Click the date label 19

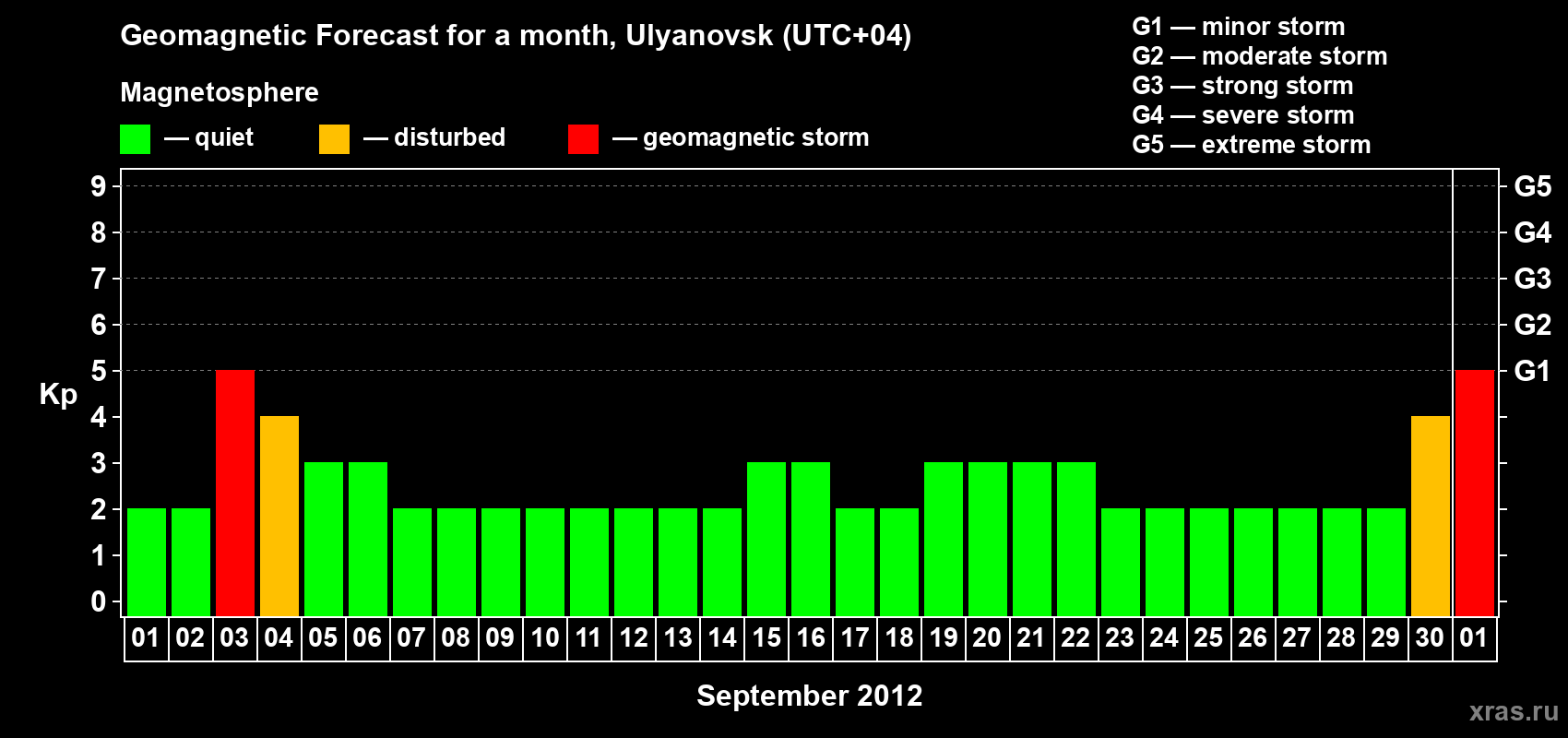(944, 637)
